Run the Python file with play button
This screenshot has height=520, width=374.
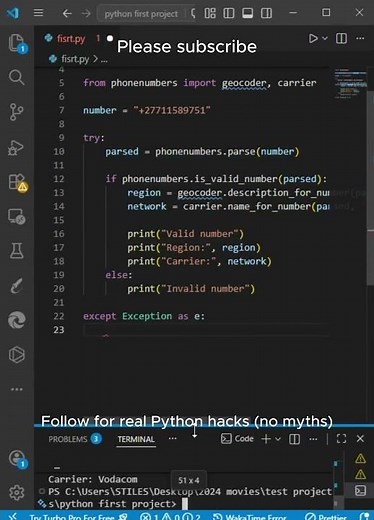[x=313, y=38]
